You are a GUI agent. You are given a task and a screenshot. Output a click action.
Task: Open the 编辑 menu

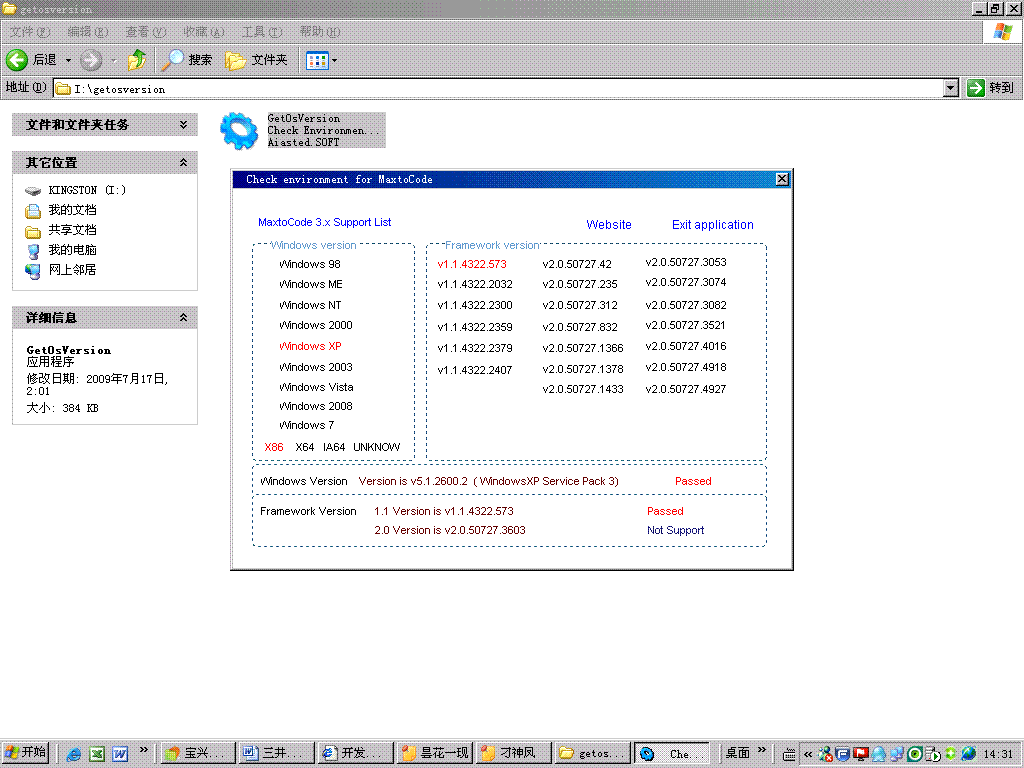88,31
